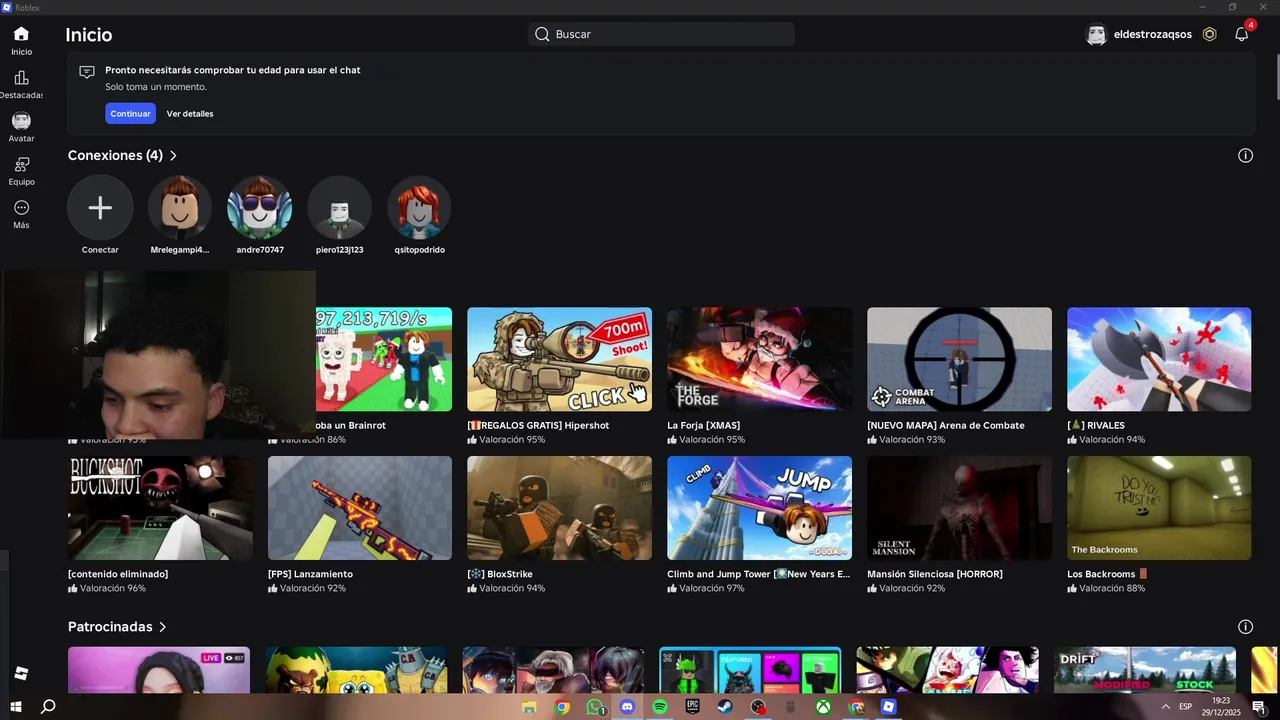The height and width of the screenshot is (720, 1280).
Task: Expand Conexiones (4) with its chevron
Action: point(173,156)
